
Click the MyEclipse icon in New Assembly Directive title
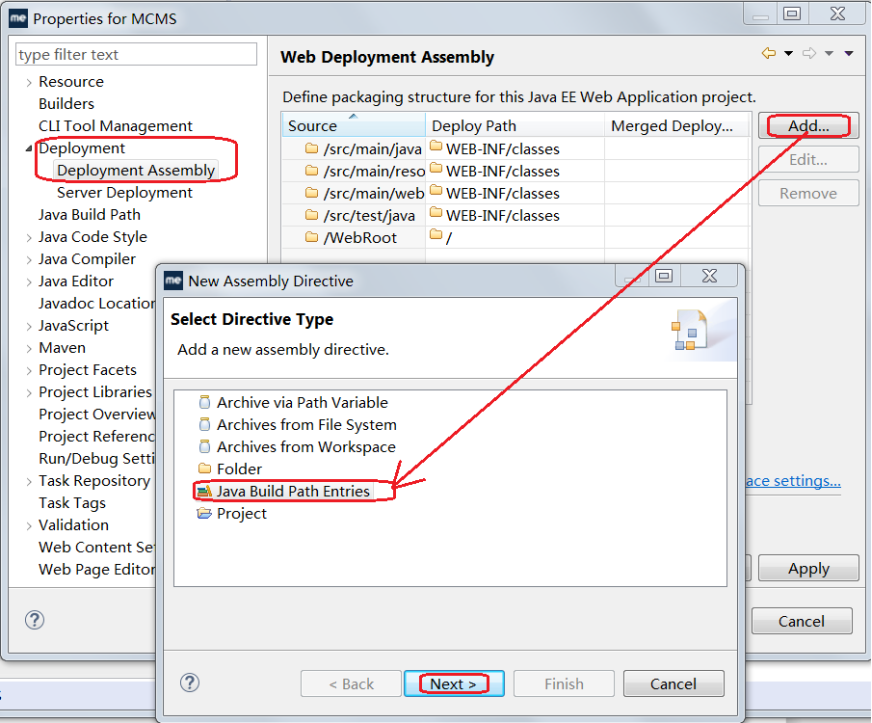(x=174, y=281)
